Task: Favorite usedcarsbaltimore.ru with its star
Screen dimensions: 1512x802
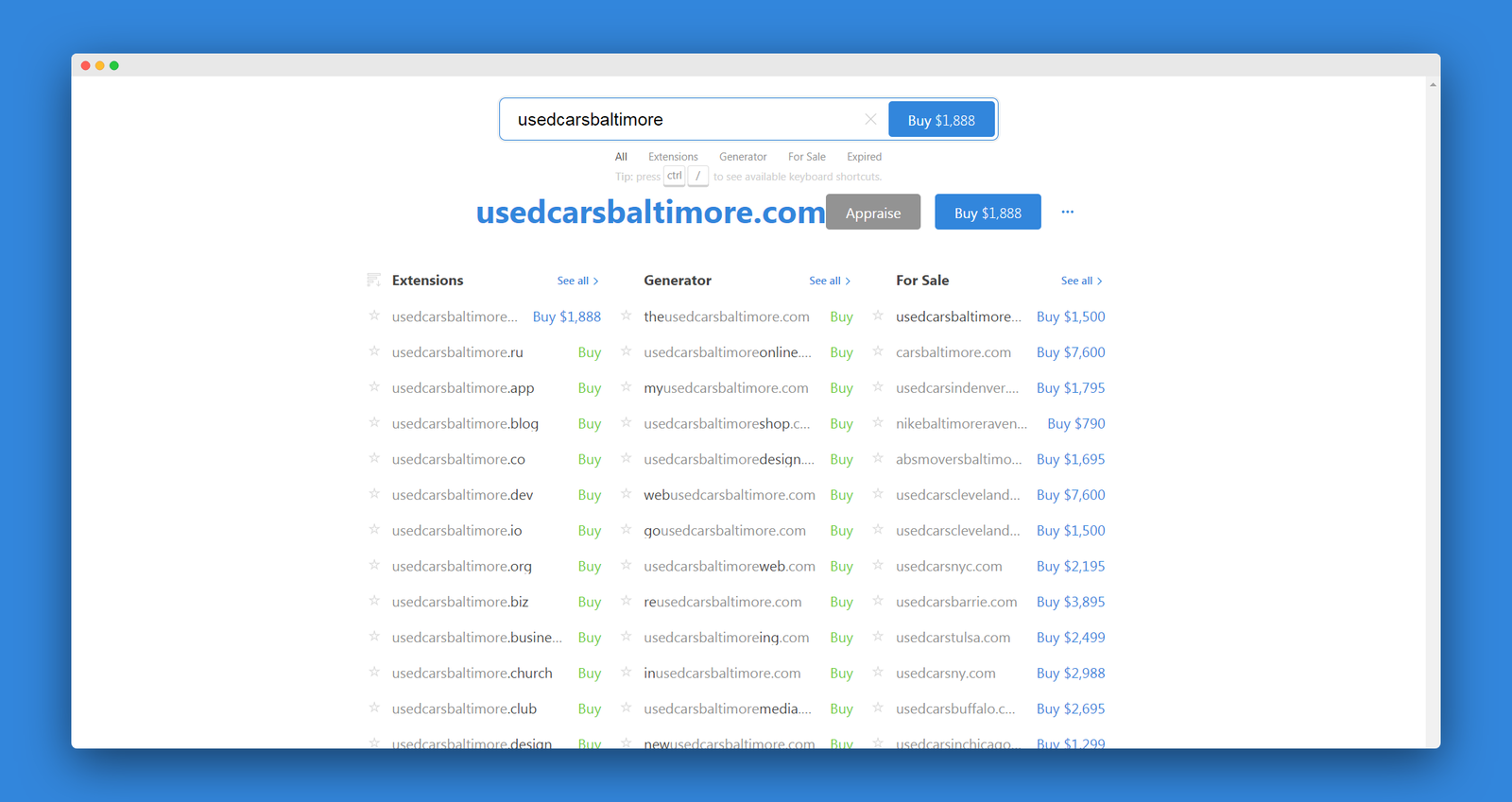Action: point(374,351)
